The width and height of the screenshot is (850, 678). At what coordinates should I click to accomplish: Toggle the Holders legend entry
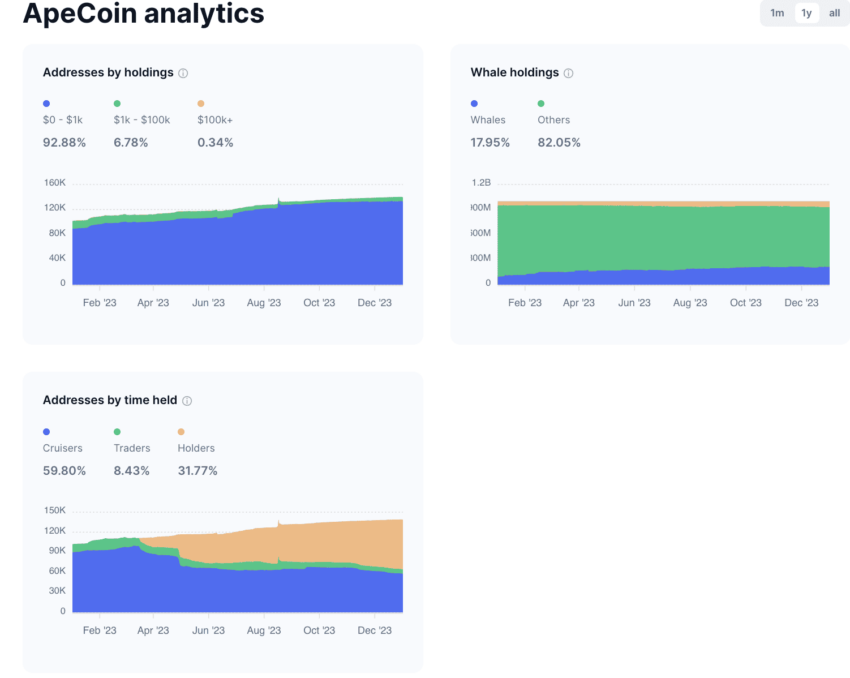(196, 448)
